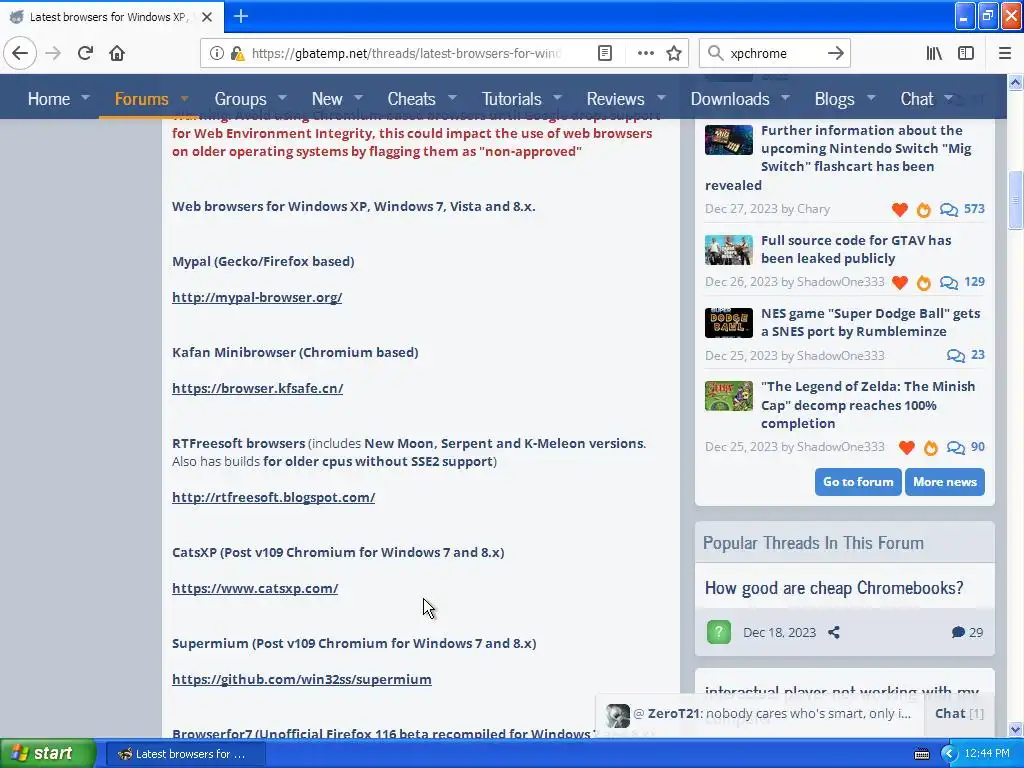Open the Home navigation item
The width and height of the screenshot is (1024, 768).
(48, 99)
